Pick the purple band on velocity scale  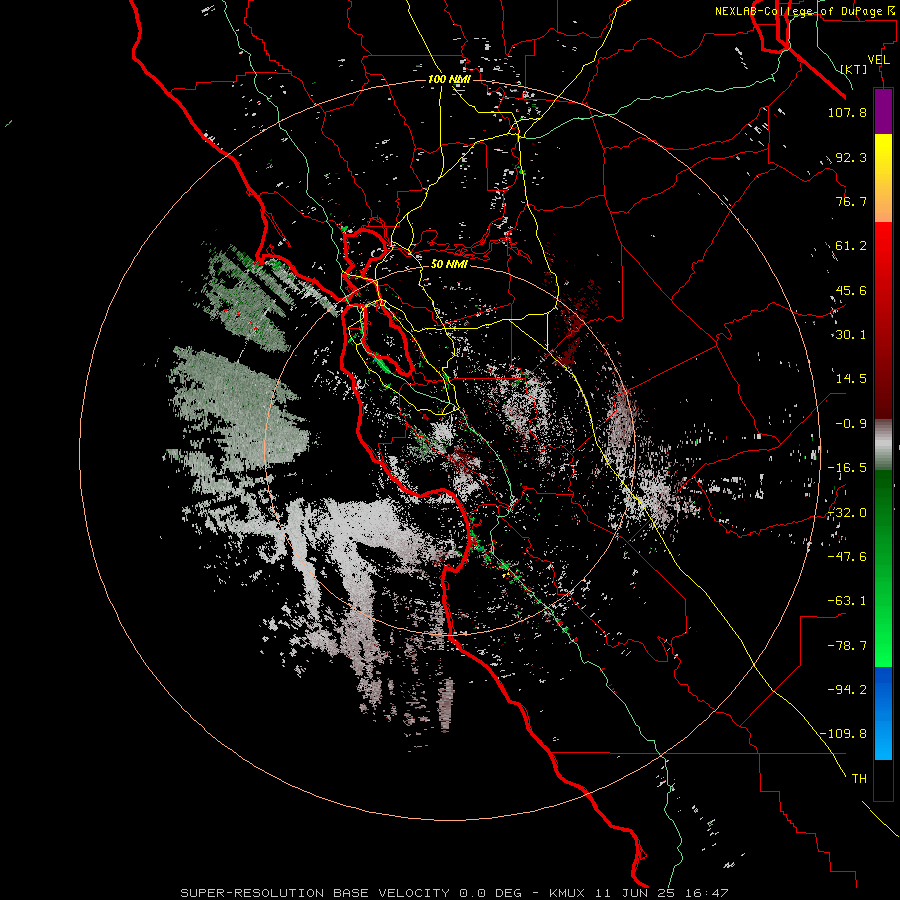[x=883, y=111]
